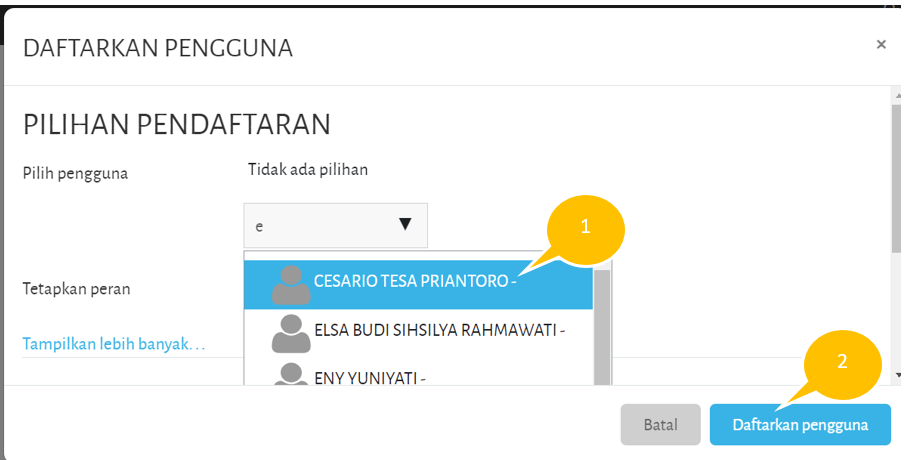Viewport: 906px width, 460px height.
Task: Click the dialog's main vertical scrollbar thumb
Action: (x=897, y=180)
